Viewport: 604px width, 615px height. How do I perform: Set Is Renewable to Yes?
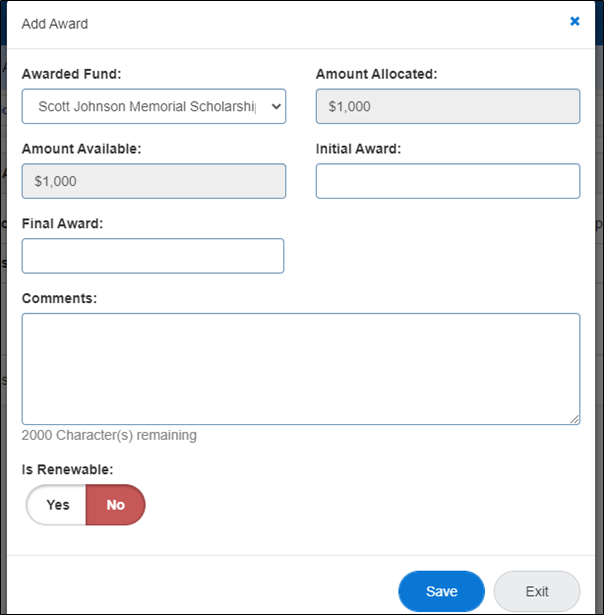[x=58, y=505]
